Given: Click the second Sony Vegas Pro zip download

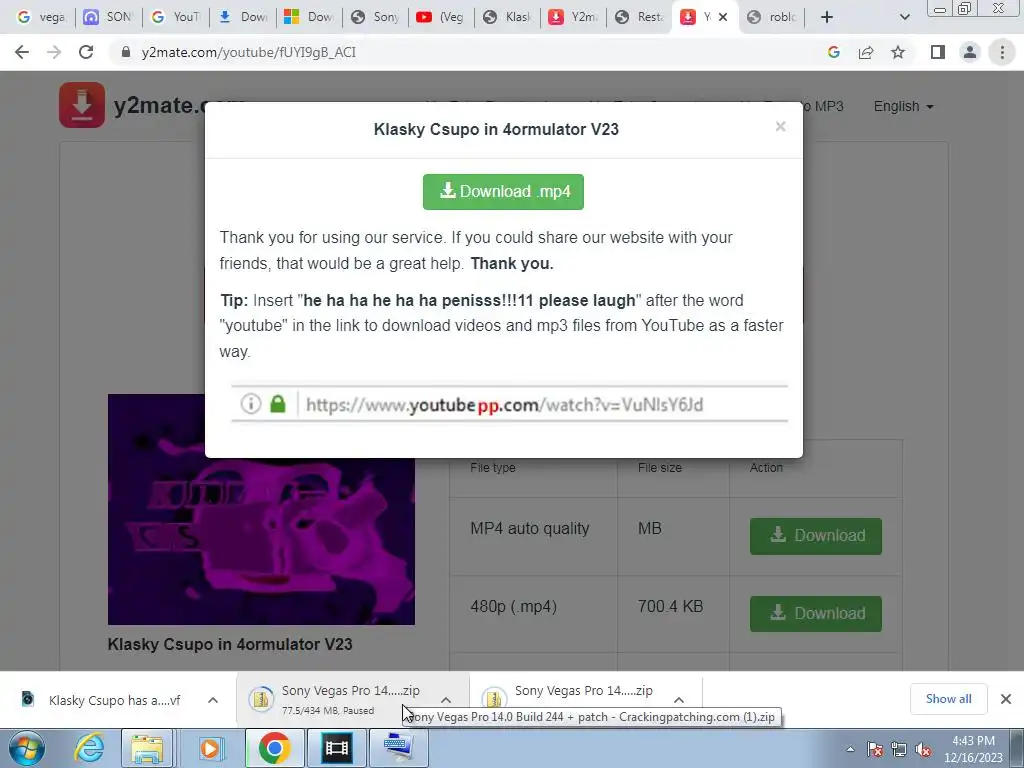Looking at the screenshot, I should point(575,692).
